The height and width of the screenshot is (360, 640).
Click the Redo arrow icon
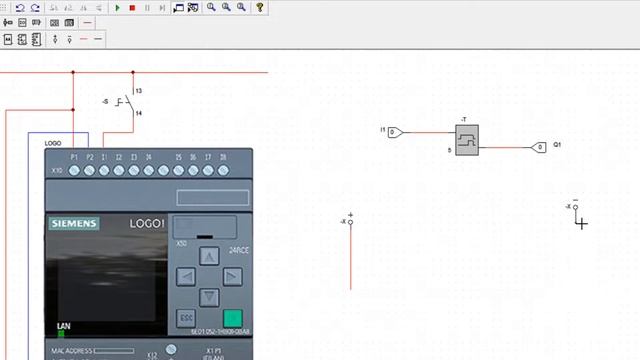coord(36,8)
